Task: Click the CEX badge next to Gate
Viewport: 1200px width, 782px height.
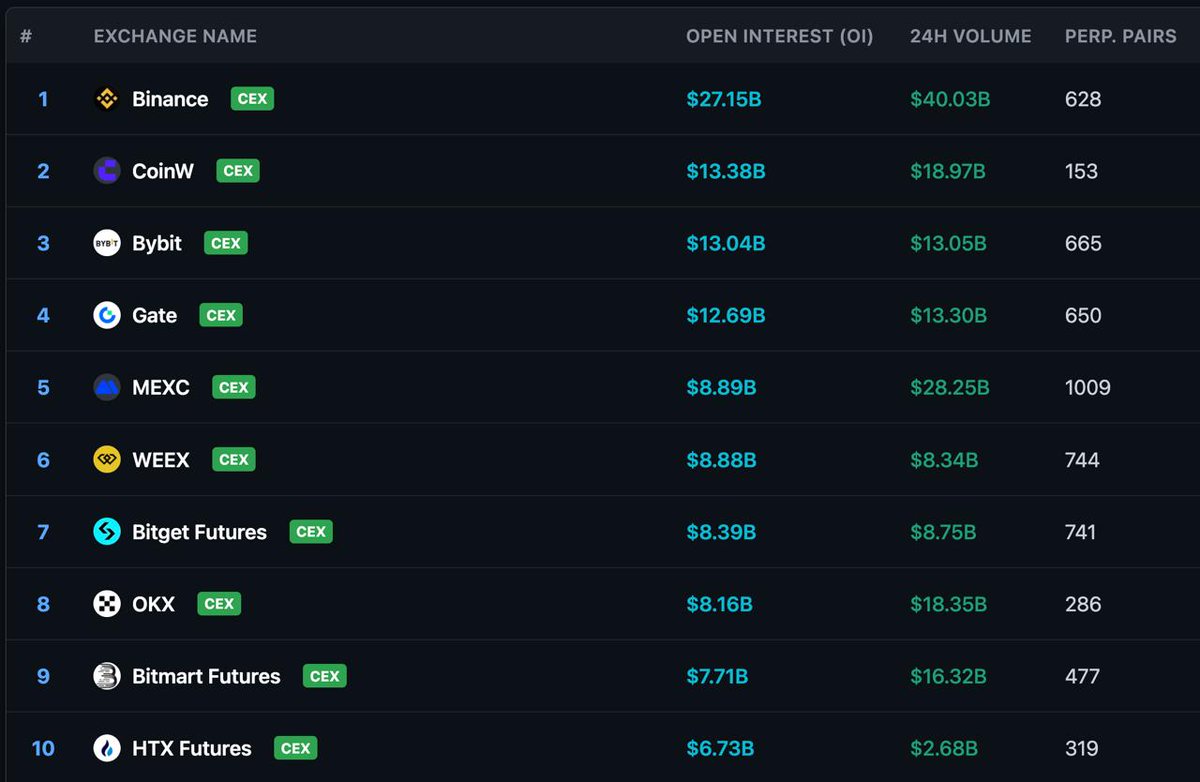Action: (221, 315)
